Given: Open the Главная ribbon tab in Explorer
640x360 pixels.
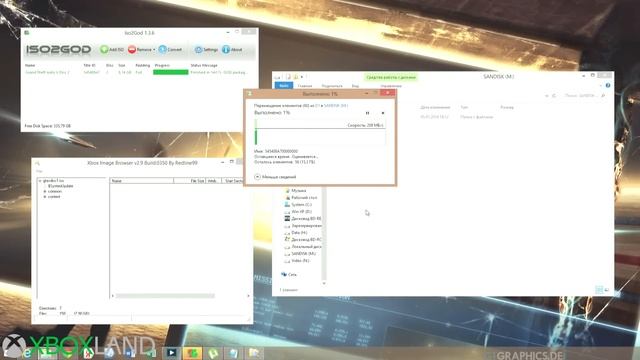Looking at the screenshot, I should 305,86.
